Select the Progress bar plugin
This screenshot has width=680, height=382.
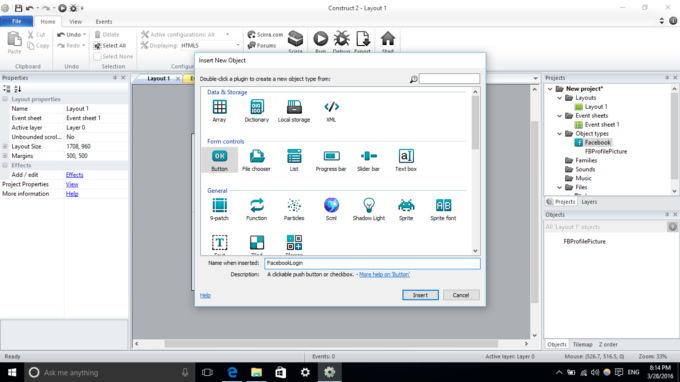331,160
